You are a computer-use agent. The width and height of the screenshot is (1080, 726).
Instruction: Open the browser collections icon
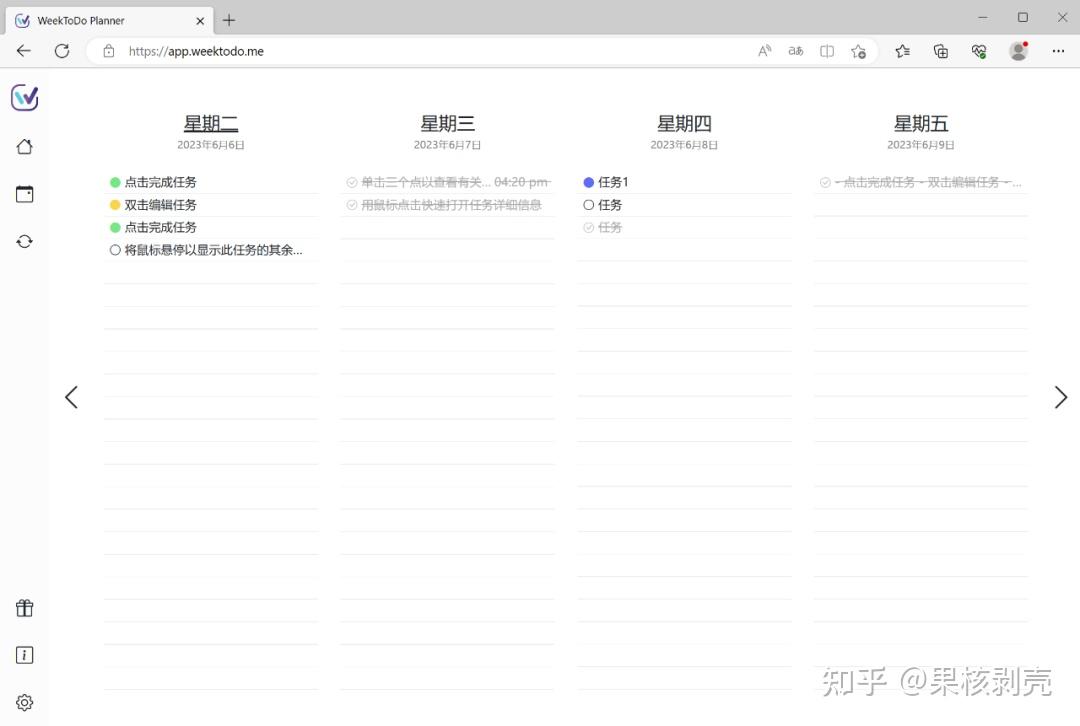coord(941,51)
